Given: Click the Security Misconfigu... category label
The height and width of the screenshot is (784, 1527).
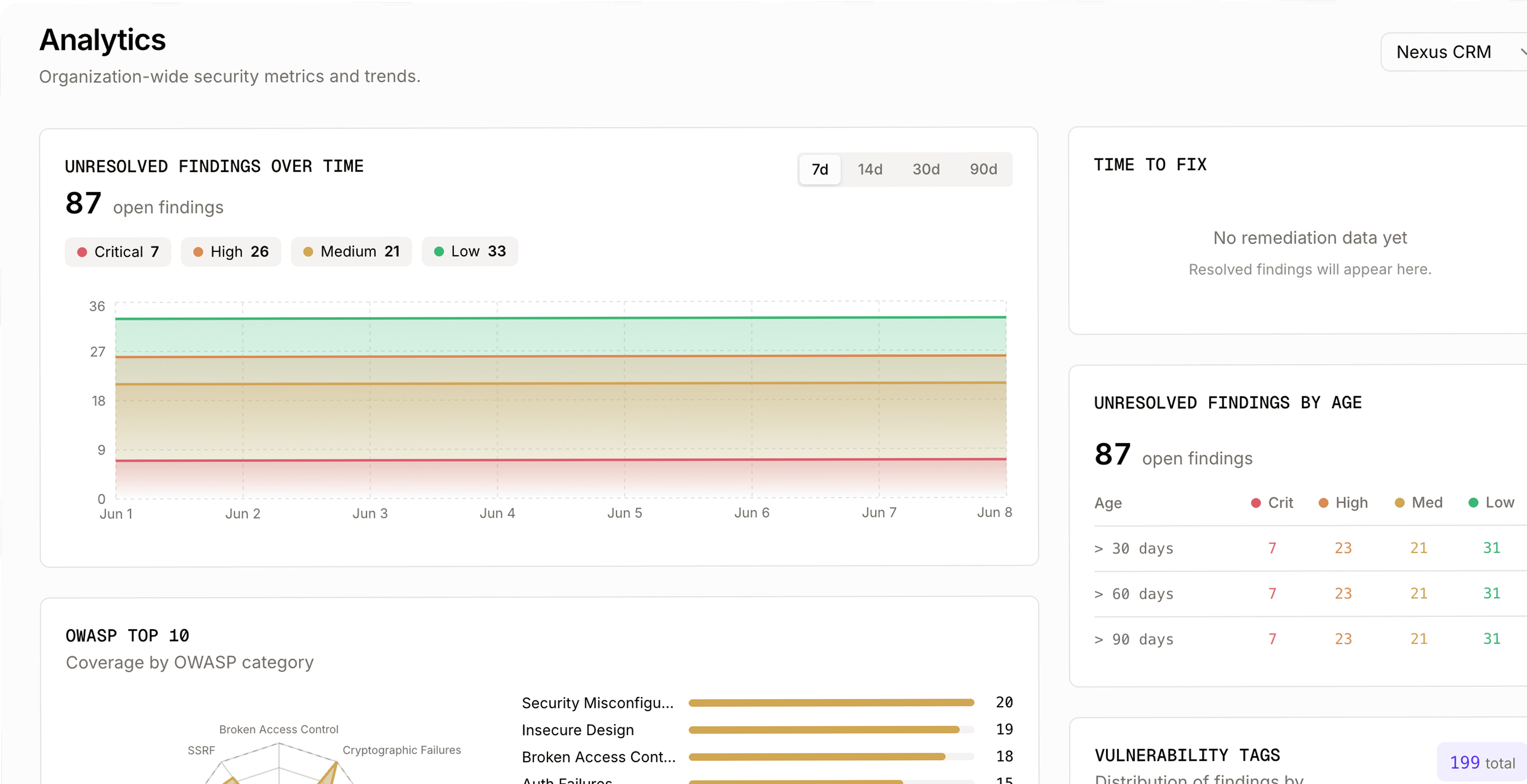Looking at the screenshot, I should pyautogui.click(x=598, y=703).
